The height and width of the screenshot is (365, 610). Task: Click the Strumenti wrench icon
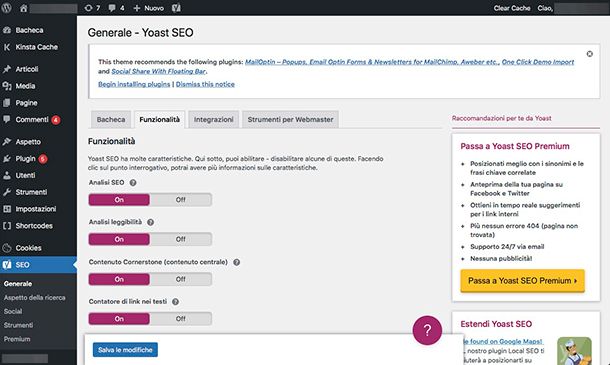point(7,192)
